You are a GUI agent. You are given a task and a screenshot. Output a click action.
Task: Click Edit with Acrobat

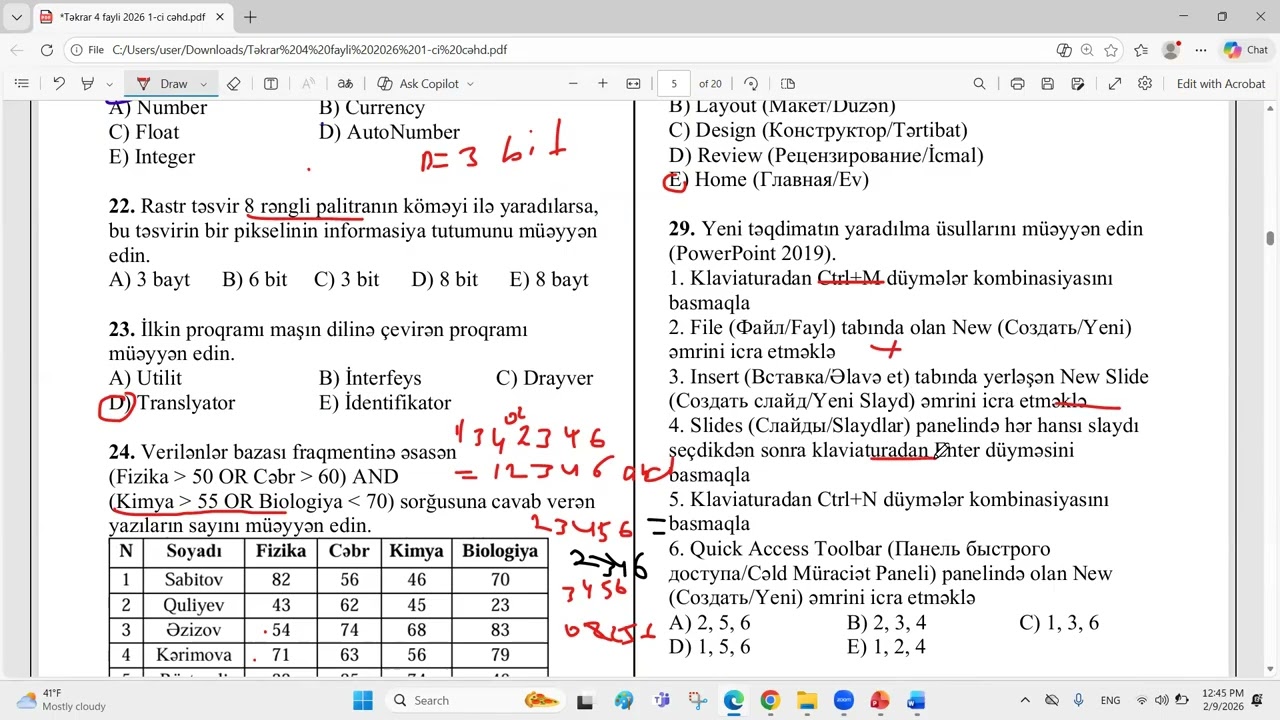point(1221,84)
